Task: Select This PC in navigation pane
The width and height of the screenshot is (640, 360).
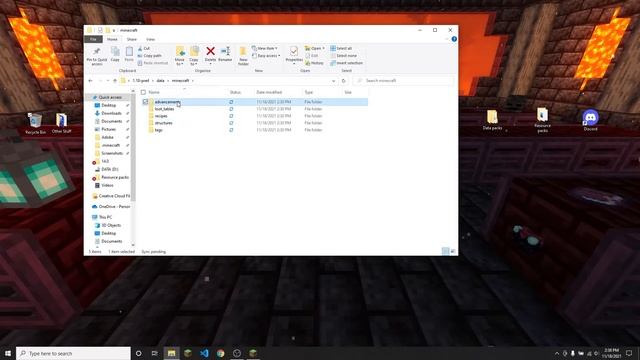Action: pos(105,217)
